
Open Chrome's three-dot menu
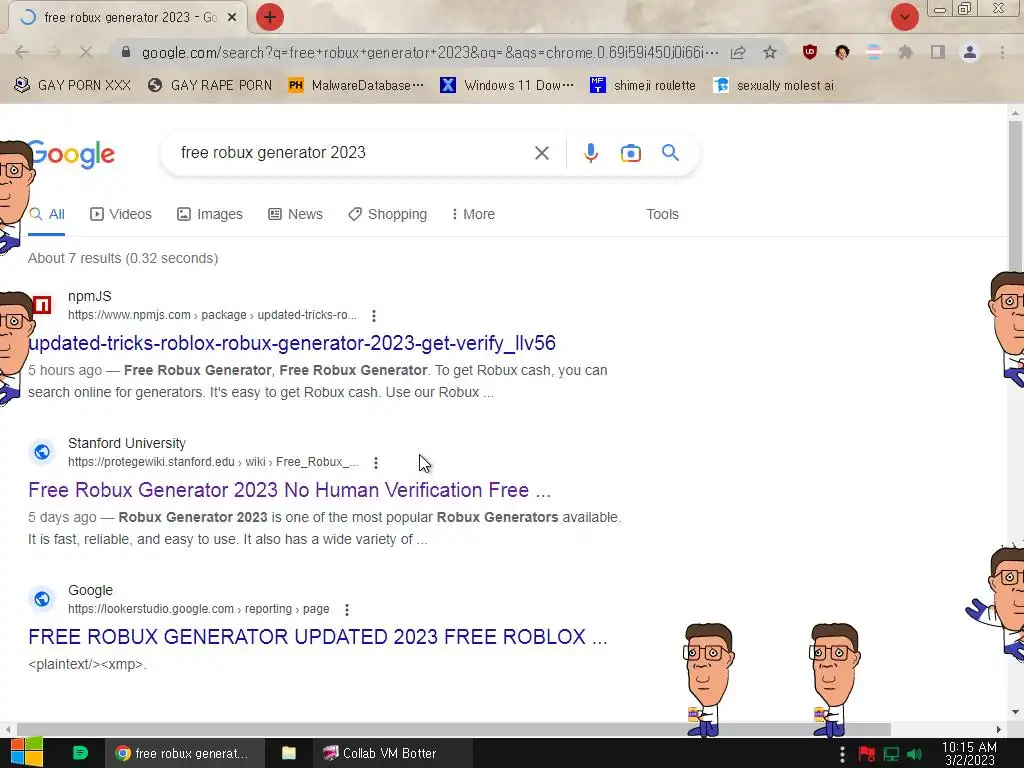pyautogui.click(x=1002, y=52)
